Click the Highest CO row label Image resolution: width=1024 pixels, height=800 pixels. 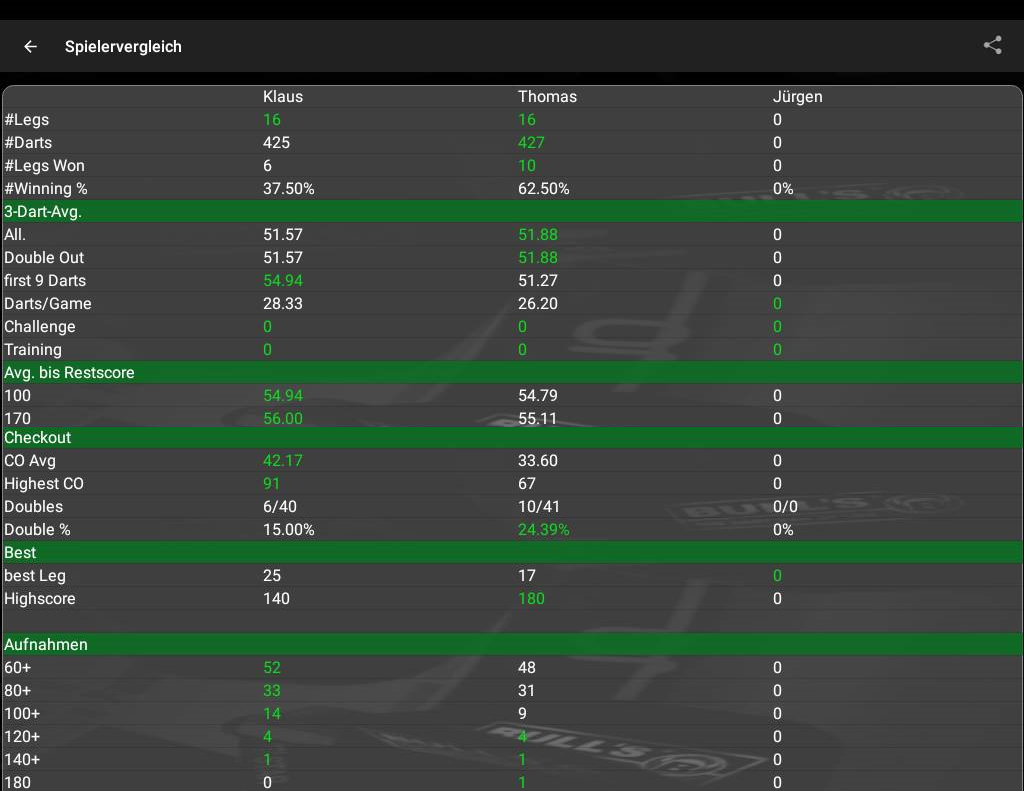point(44,484)
